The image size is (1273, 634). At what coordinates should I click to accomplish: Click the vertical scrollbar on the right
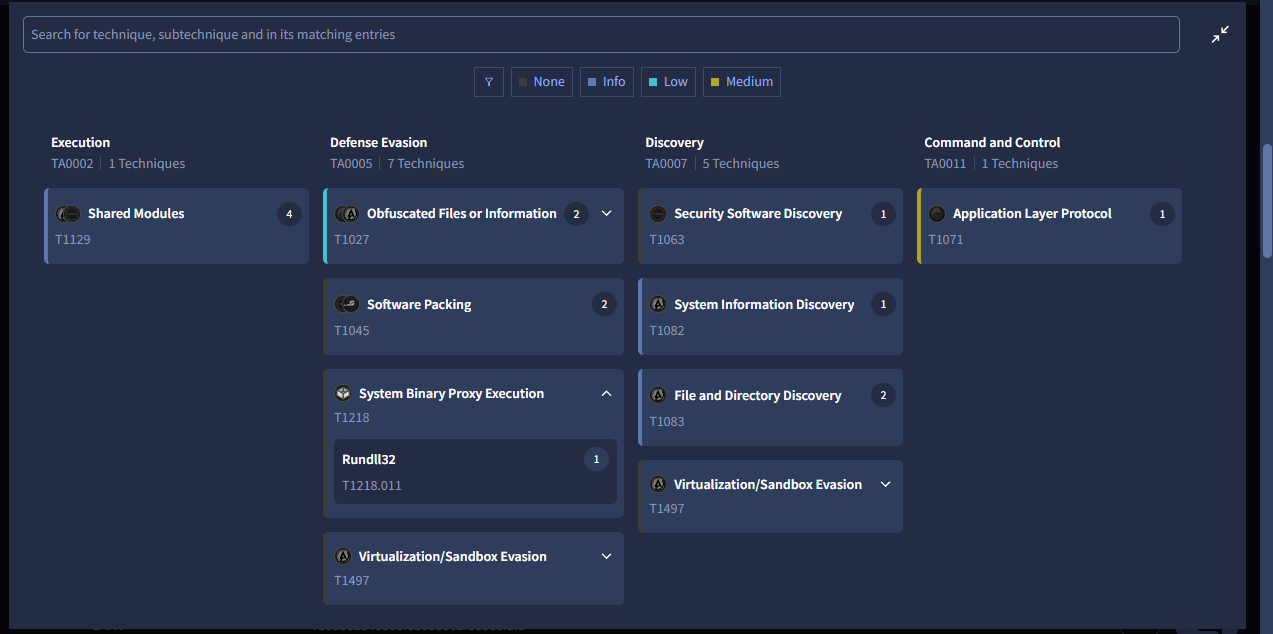click(1267, 200)
